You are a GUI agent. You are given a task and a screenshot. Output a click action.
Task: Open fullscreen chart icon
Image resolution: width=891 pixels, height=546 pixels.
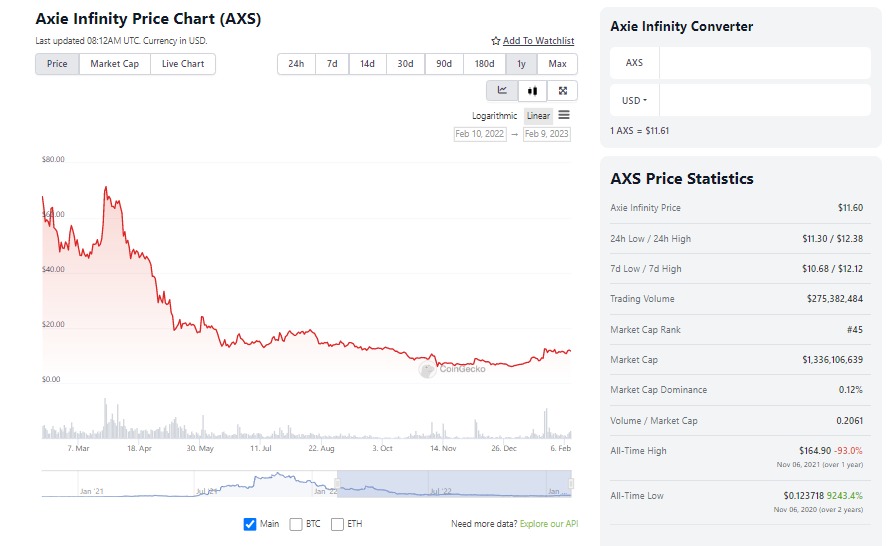pyautogui.click(x=563, y=90)
